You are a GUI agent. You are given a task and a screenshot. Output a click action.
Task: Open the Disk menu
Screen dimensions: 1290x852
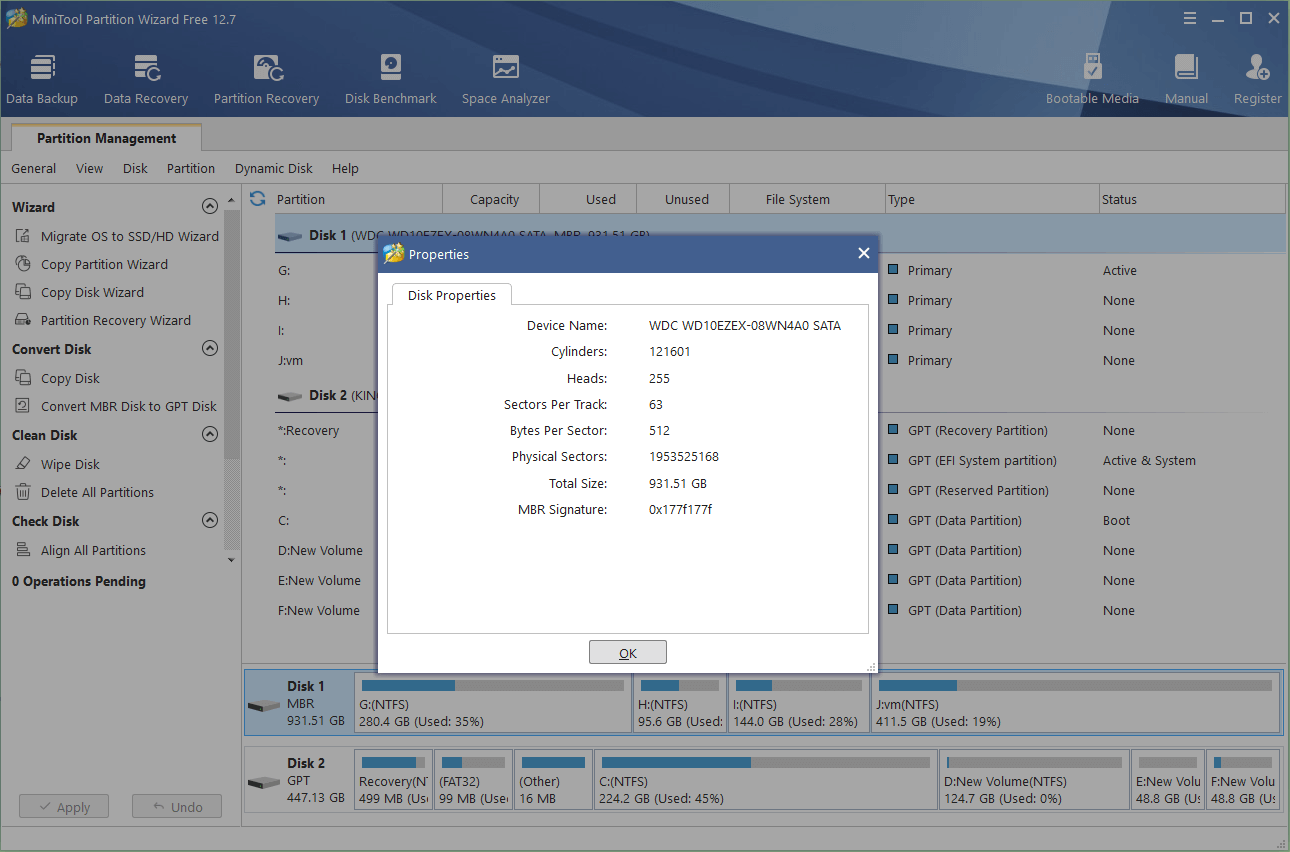pos(135,168)
